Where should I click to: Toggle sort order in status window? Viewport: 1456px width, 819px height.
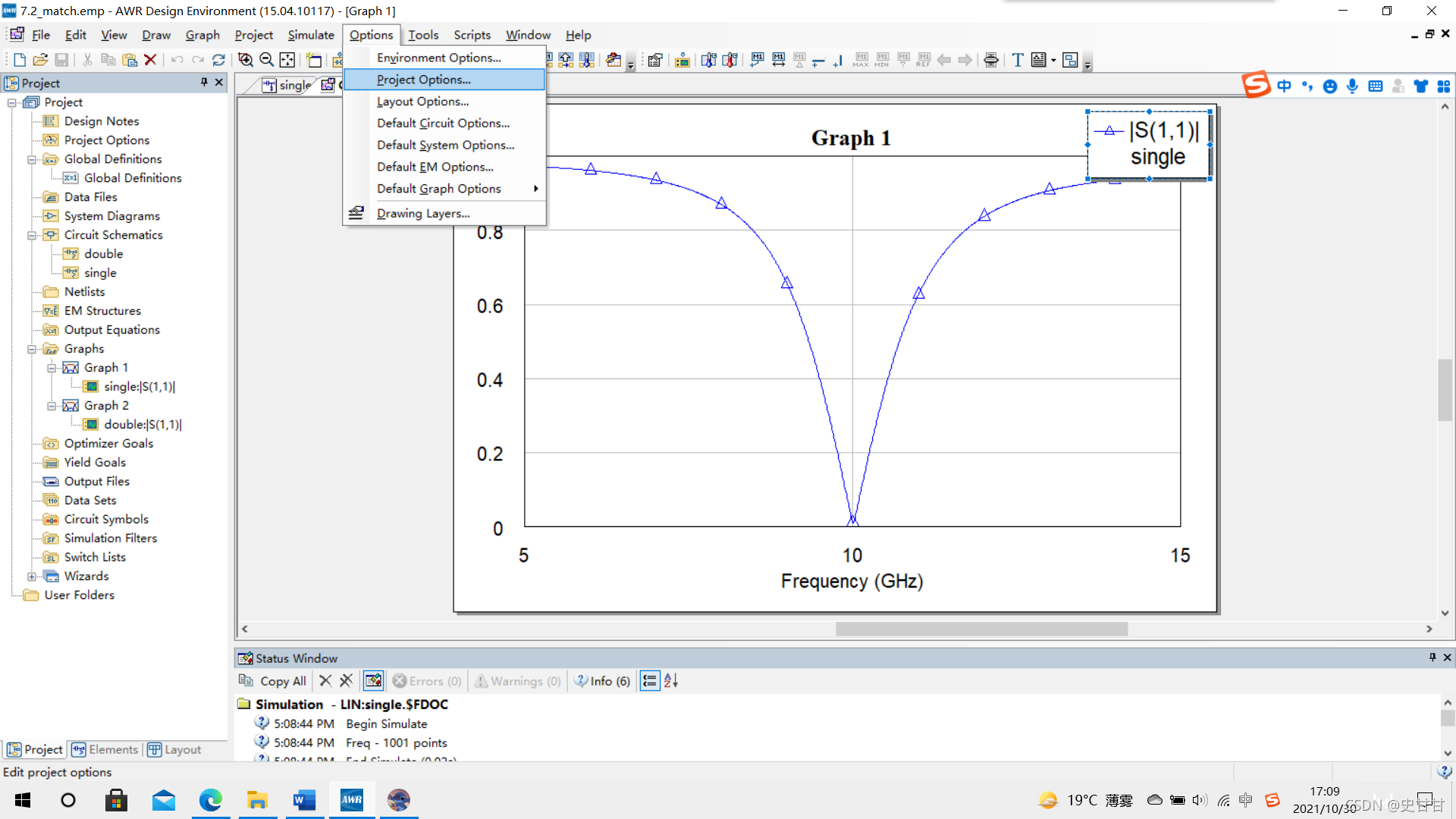670,681
